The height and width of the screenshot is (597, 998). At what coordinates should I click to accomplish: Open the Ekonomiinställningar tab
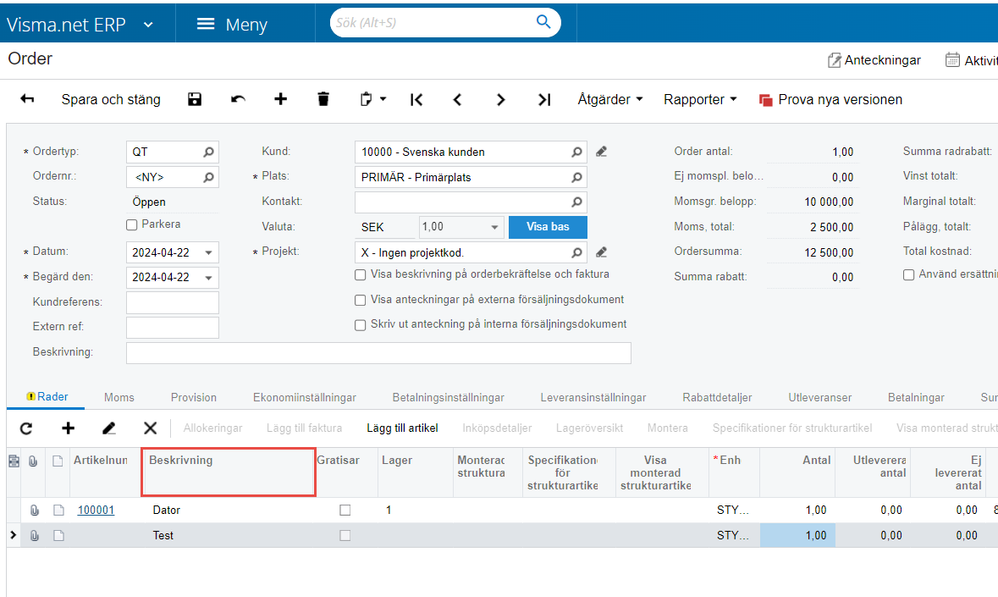[304, 397]
